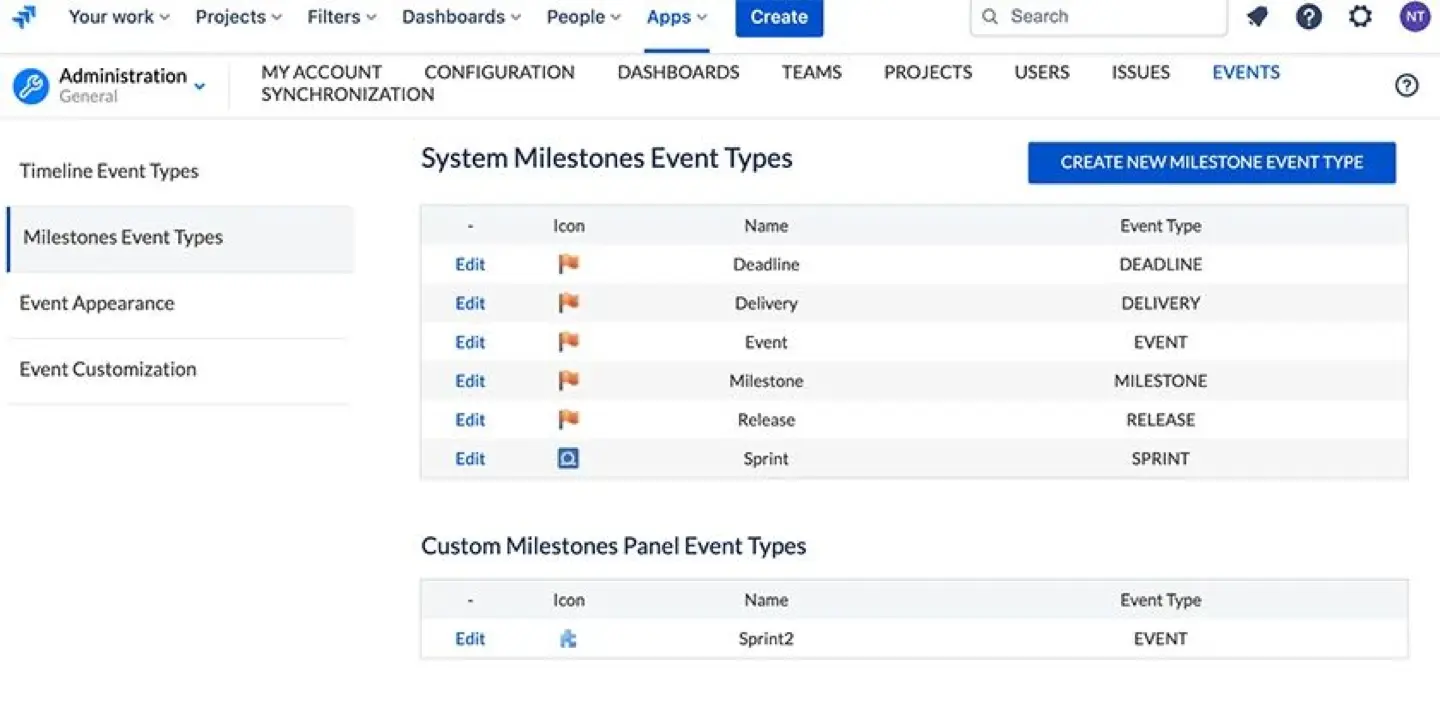Click the Deadline name cell
Image resolution: width=1440 pixels, height=704 pixels.
(x=766, y=264)
